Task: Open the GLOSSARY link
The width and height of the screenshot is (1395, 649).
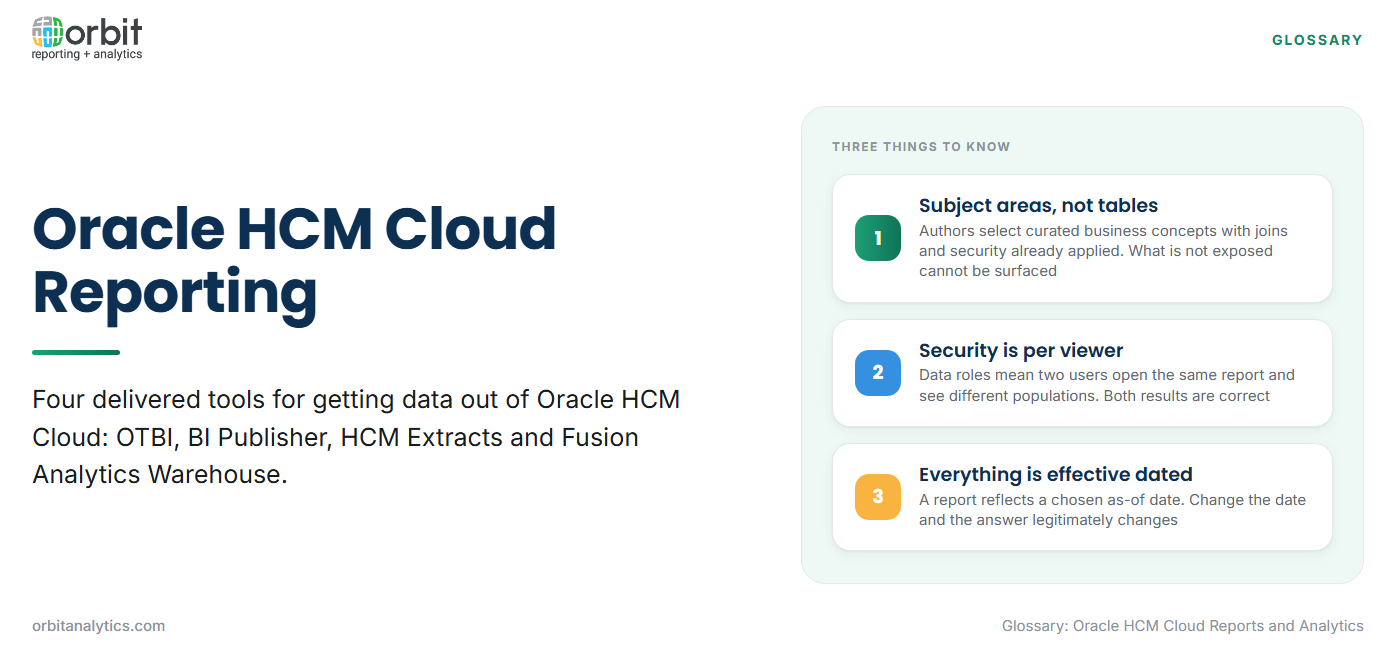Action: [1317, 40]
